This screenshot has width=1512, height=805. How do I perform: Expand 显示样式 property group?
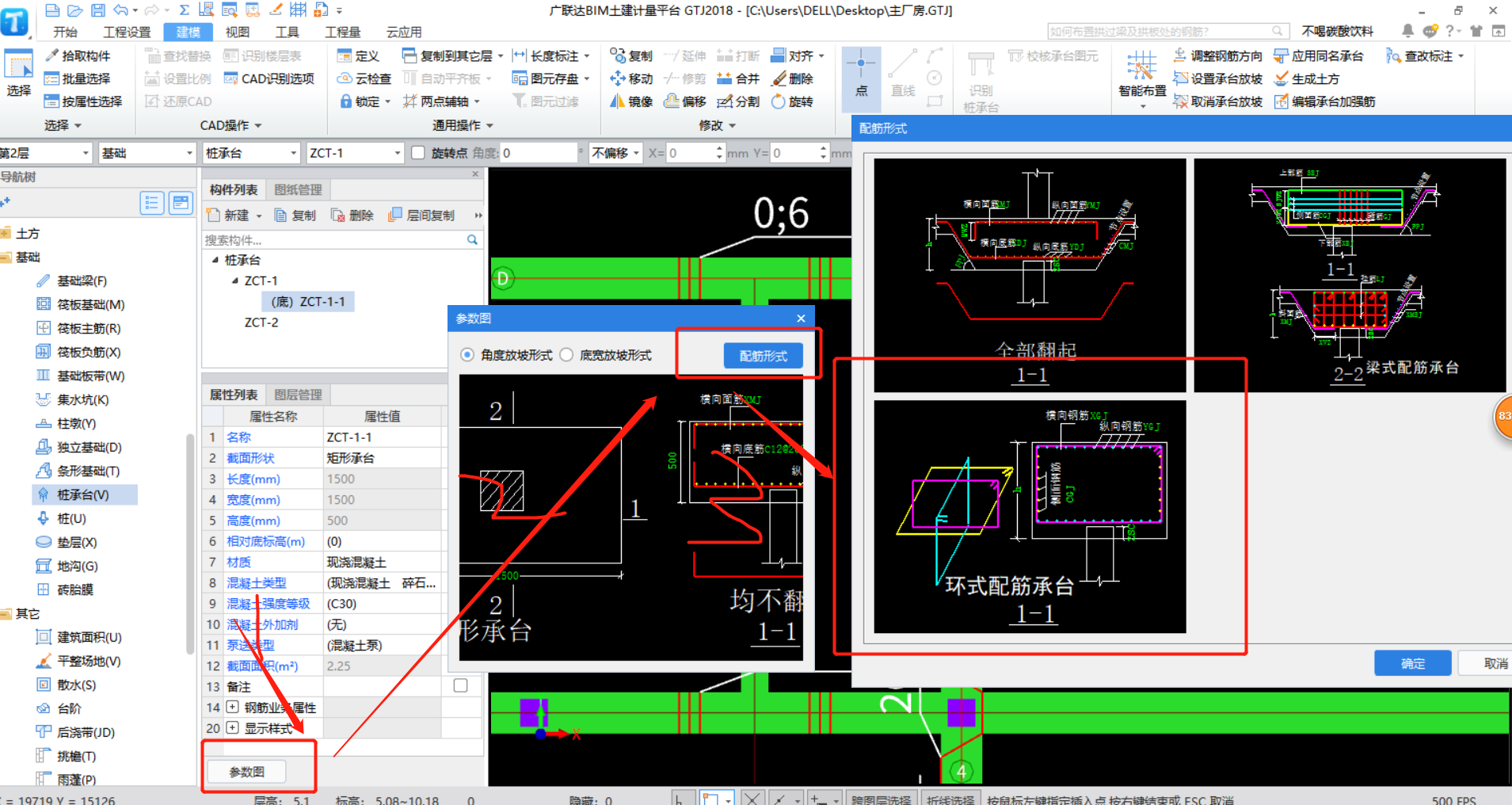(232, 727)
